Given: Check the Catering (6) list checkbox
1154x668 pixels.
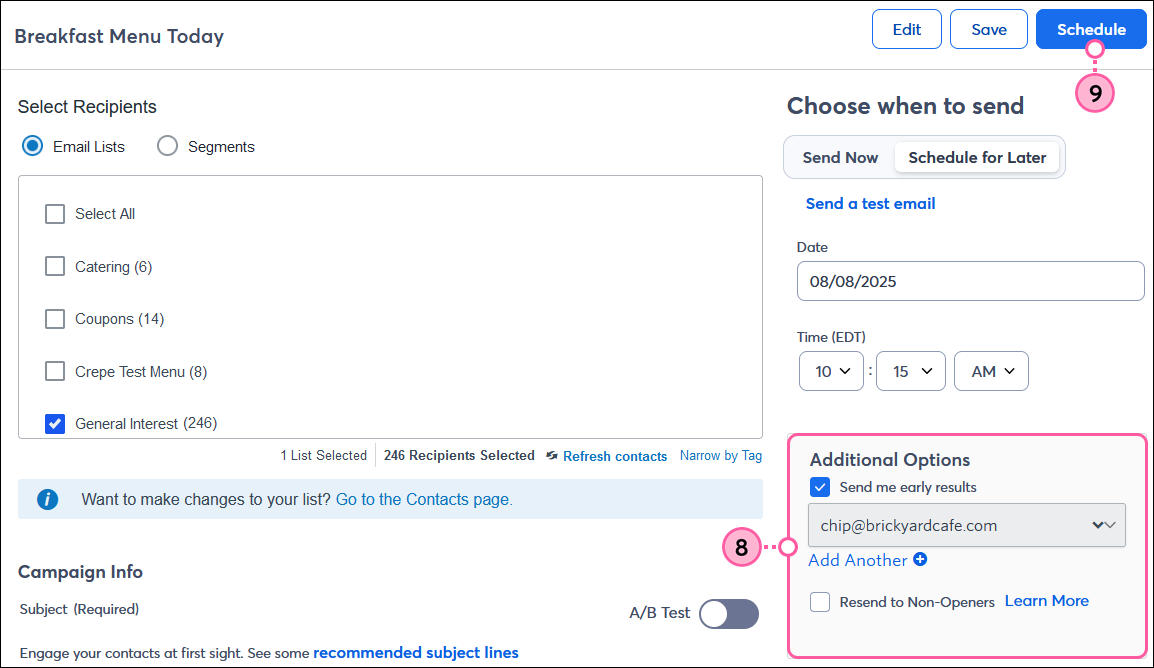Looking at the screenshot, I should pyautogui.click(x=55, y=266).
